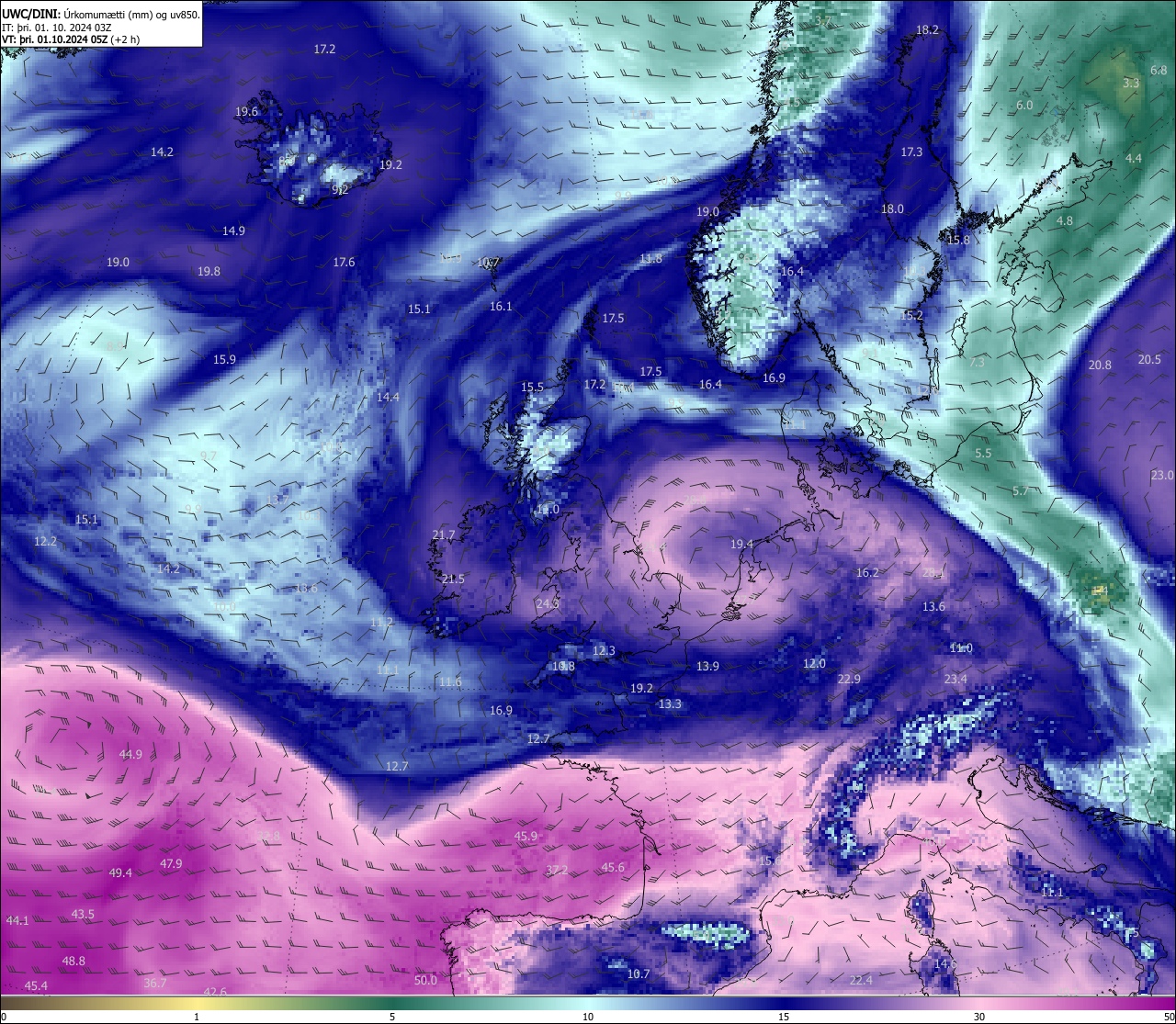The image size is (1176, 1024).
Task: Click the 50.0 value near Iberia
Action: [x=425, y=980]
